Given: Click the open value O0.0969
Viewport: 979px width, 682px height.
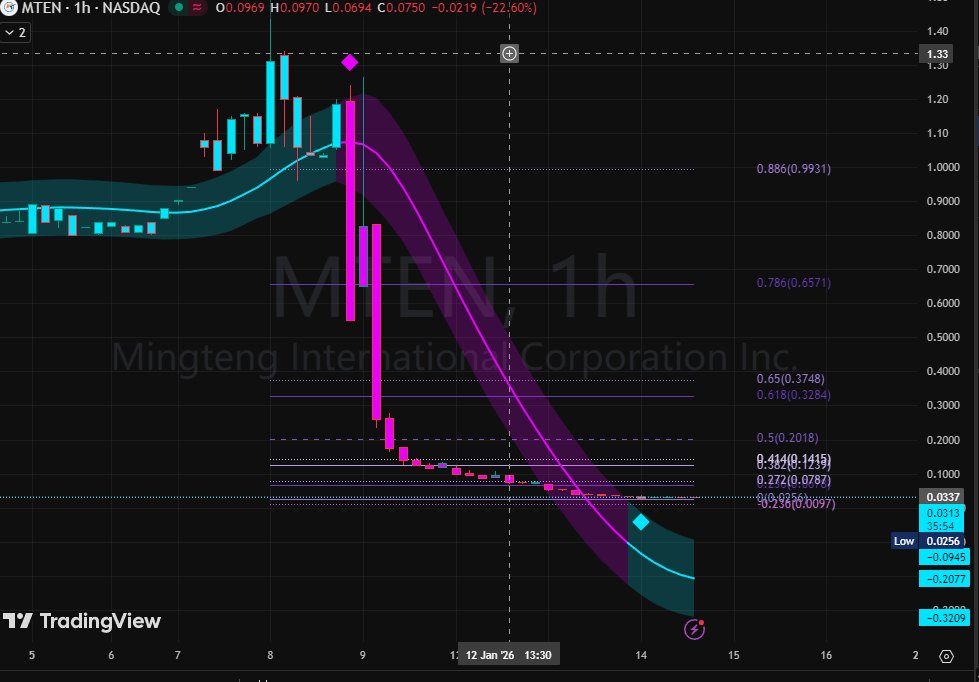Looking at the screenshot, I should [x=240, y=8].
